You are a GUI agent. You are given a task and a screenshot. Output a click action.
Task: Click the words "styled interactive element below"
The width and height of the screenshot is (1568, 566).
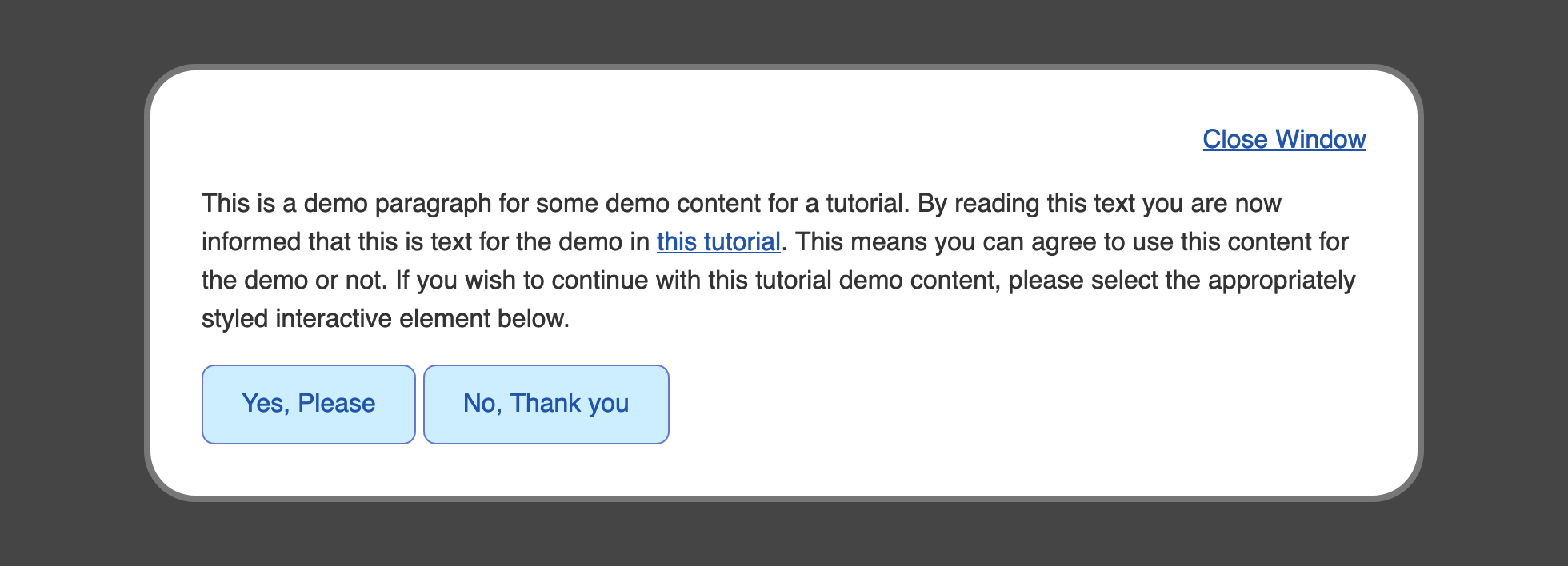(382, 318)
